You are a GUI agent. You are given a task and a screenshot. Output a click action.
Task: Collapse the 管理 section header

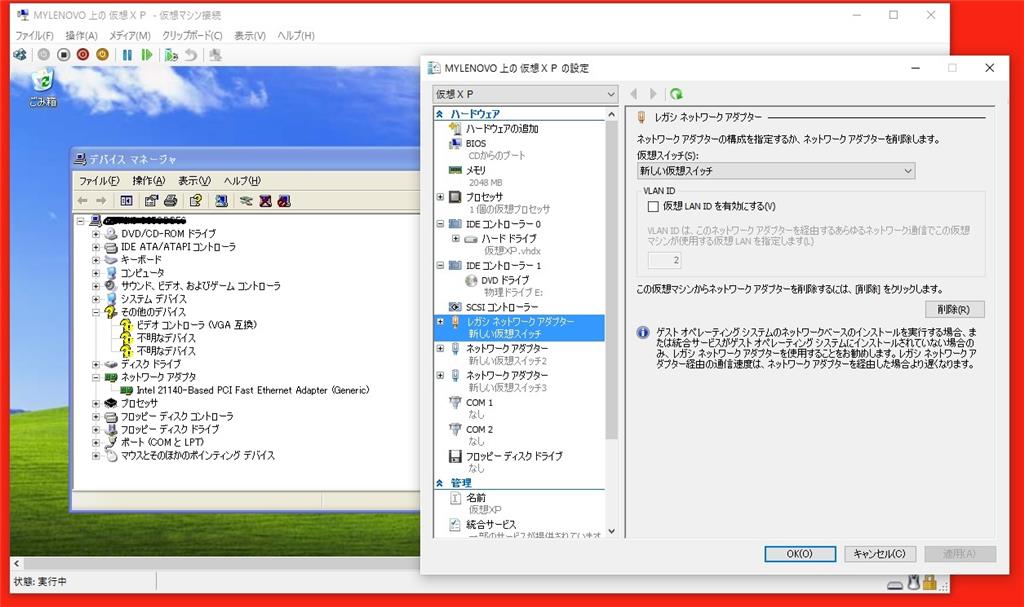click(x=440, y=483)
